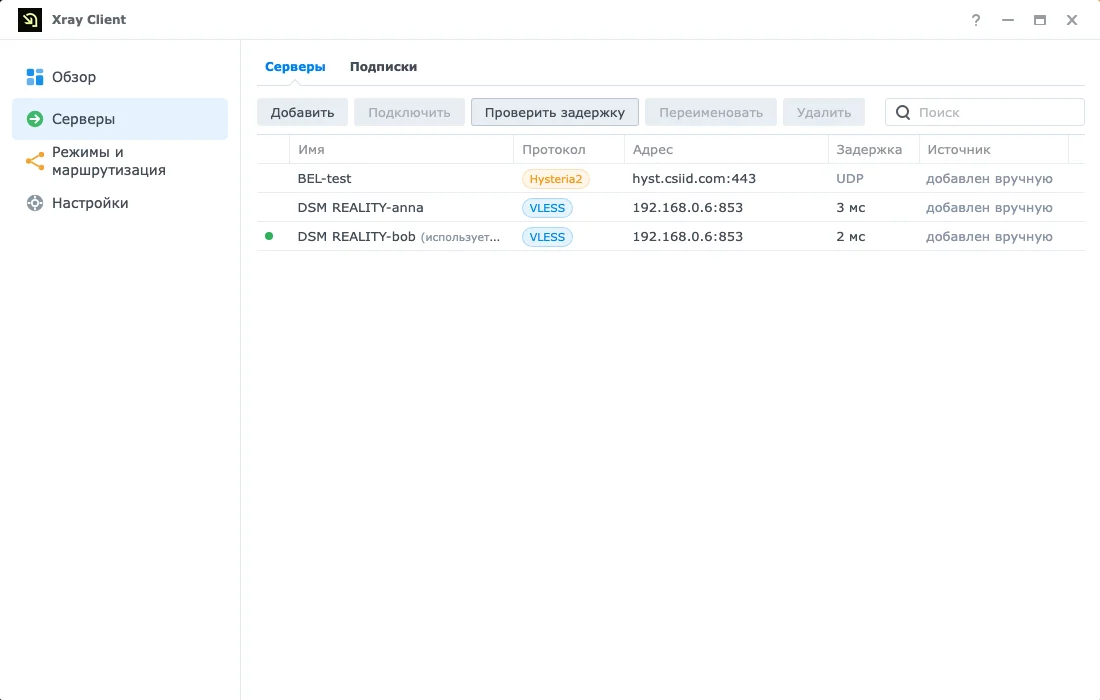This screenshot has height=700, width=1100.
Task: Click the Удалить button
Action: click(824, 112)
